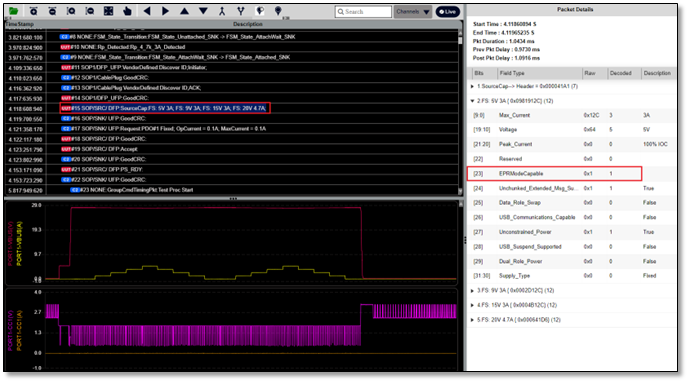Go to previous packet with left arrow
The height and width of the screenshot is (382, 688).
147,11
